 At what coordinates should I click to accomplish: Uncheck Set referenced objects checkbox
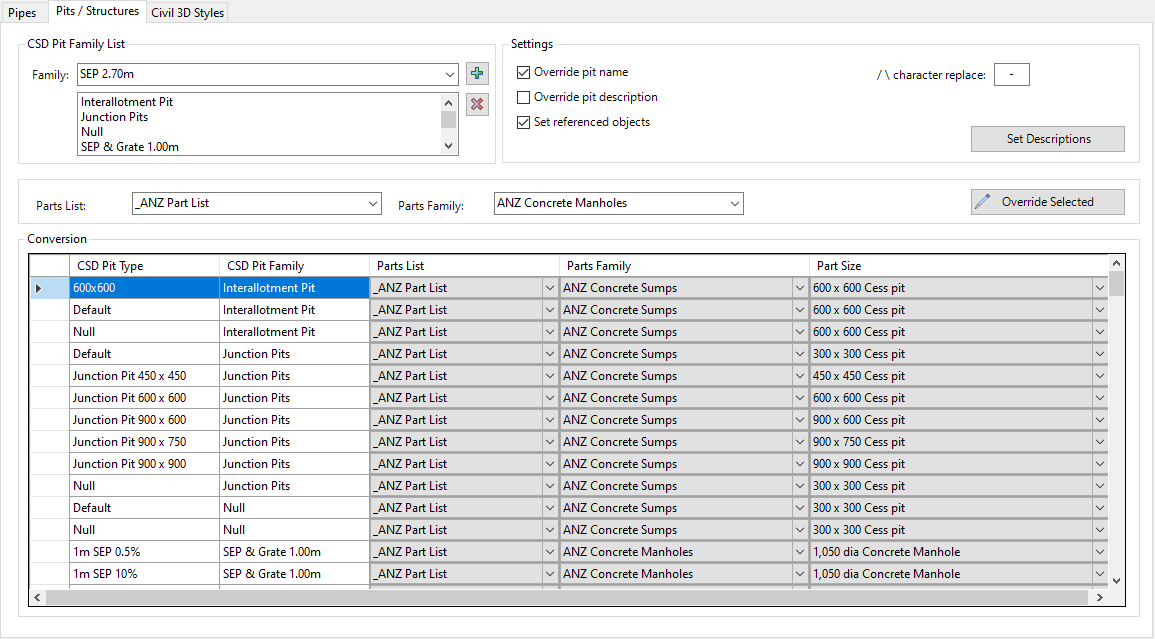[524, 122]
